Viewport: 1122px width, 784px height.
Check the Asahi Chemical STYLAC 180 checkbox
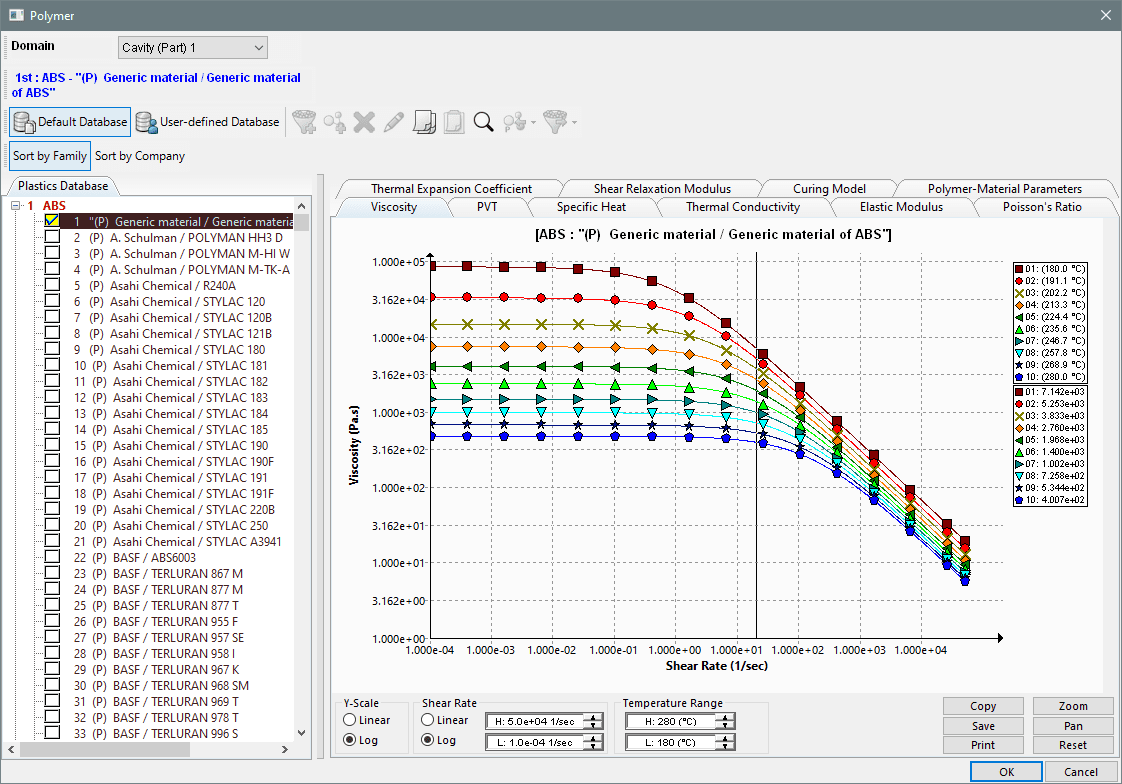pos(52,349)
